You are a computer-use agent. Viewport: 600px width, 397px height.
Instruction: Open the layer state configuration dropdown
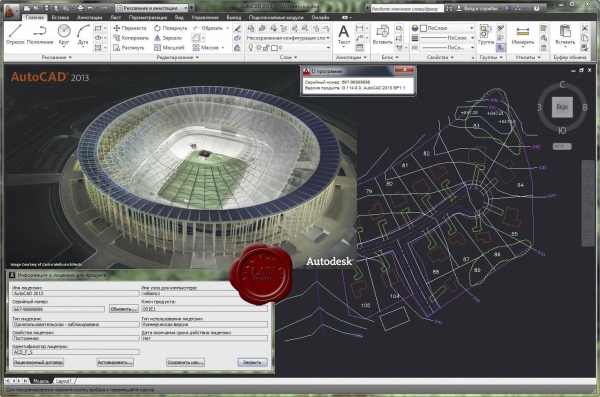tap(288, 38)
